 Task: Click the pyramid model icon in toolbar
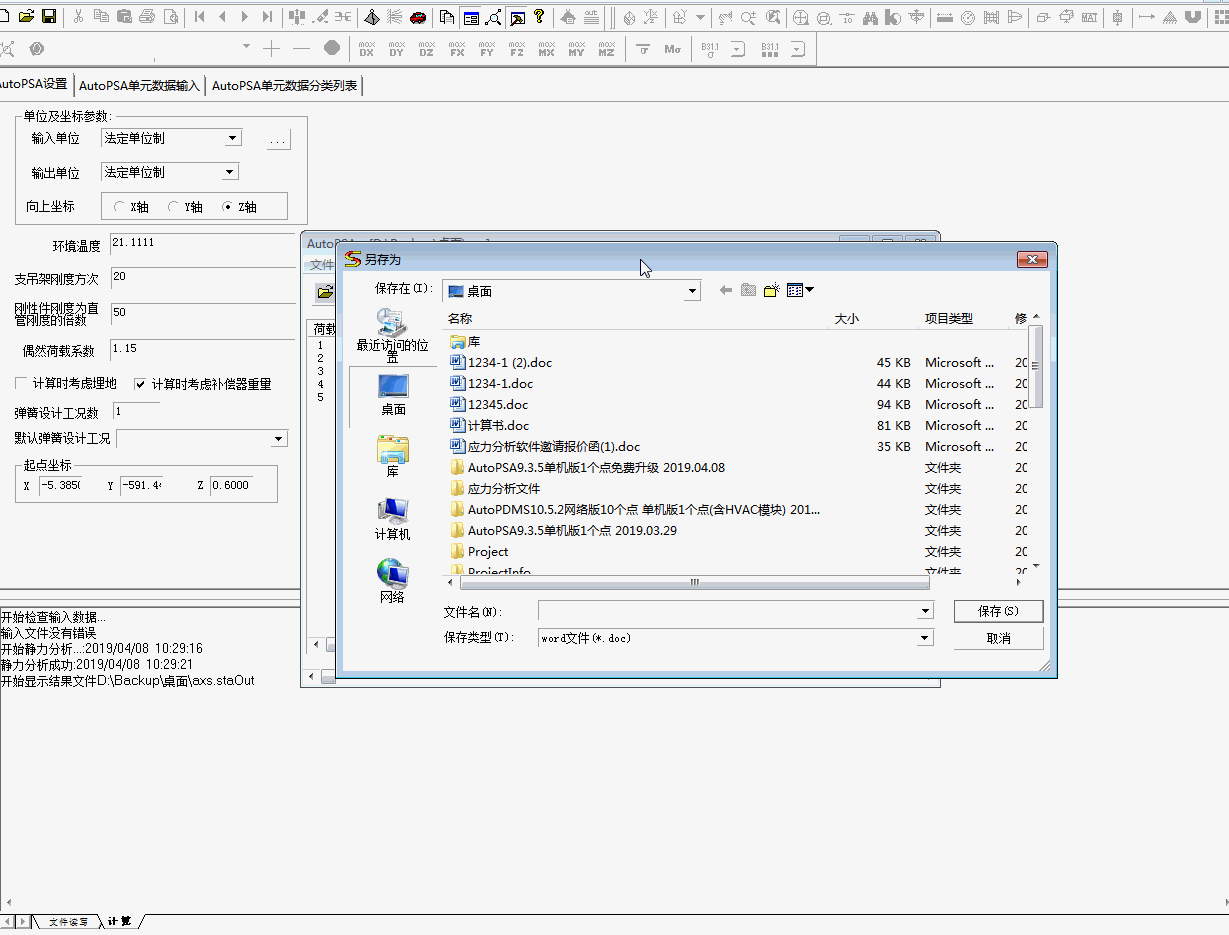372,16
